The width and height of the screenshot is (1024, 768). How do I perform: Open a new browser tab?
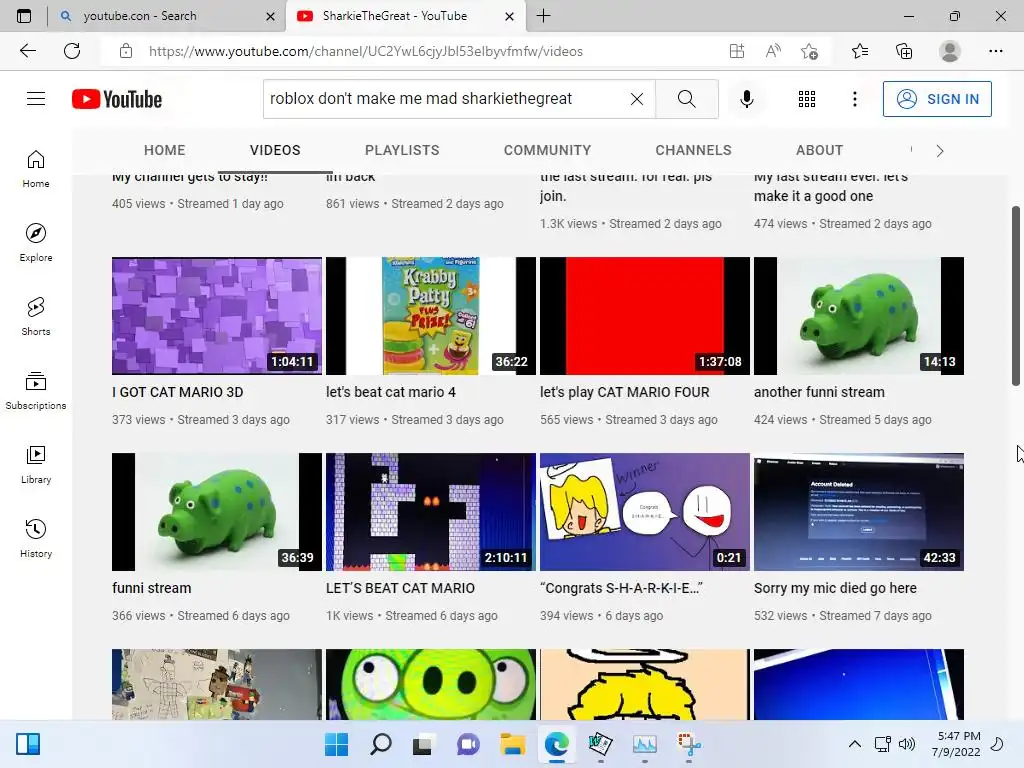point(543,16)
